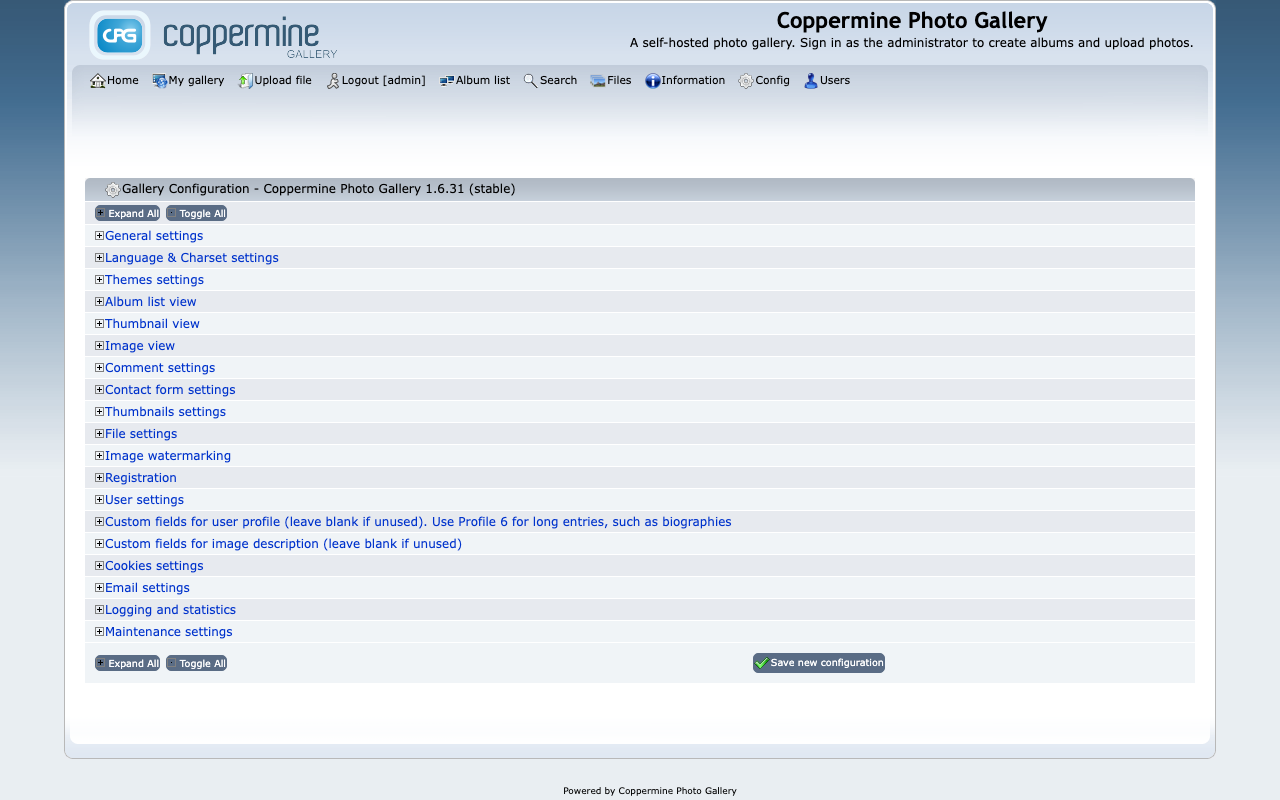Click the top Expand All button
Image resolution: width=1280 pixels, height=800 pixels.
click(127, 213)
